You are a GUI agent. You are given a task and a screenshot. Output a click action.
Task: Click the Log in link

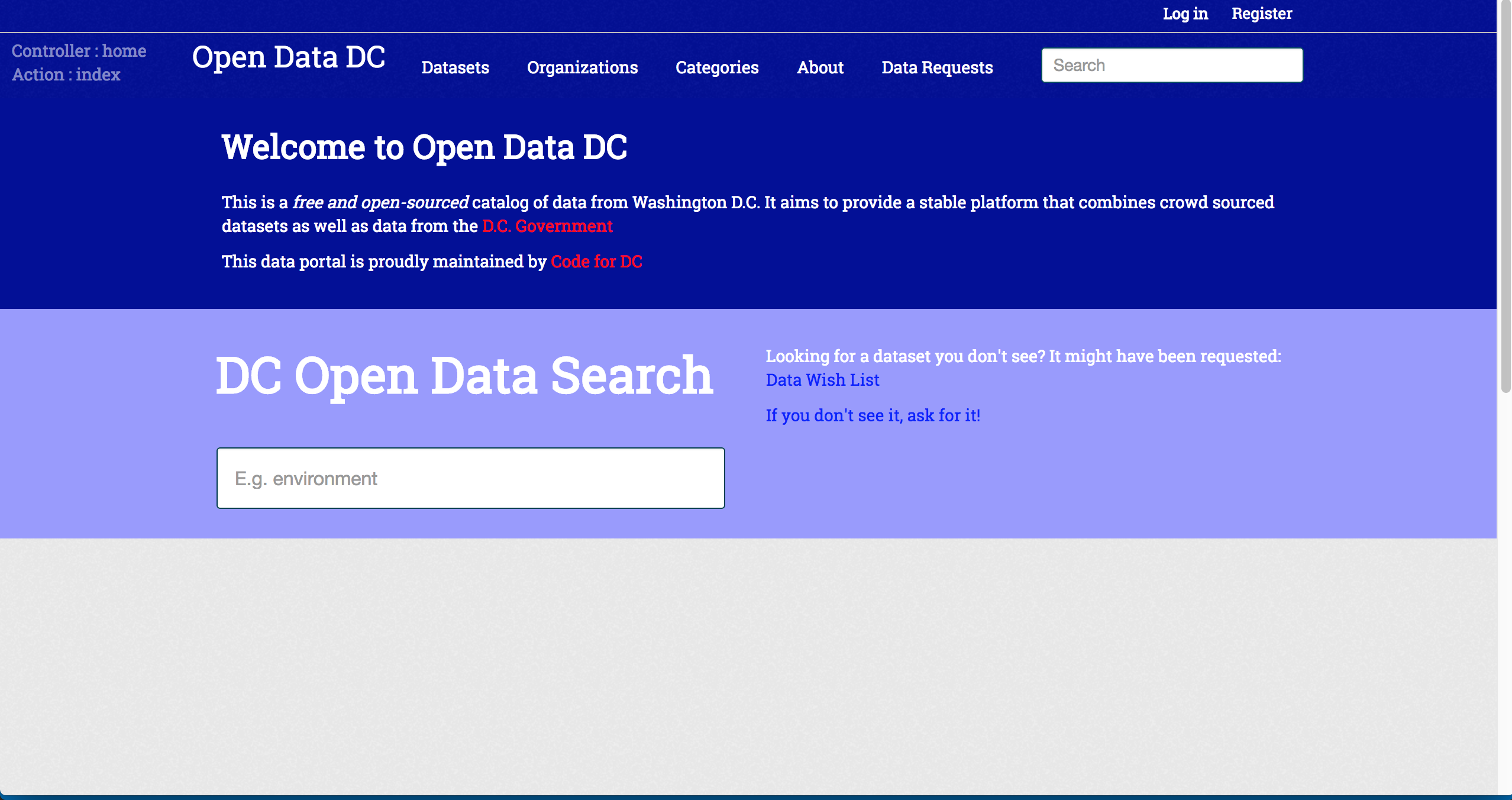coord(1185,14)
